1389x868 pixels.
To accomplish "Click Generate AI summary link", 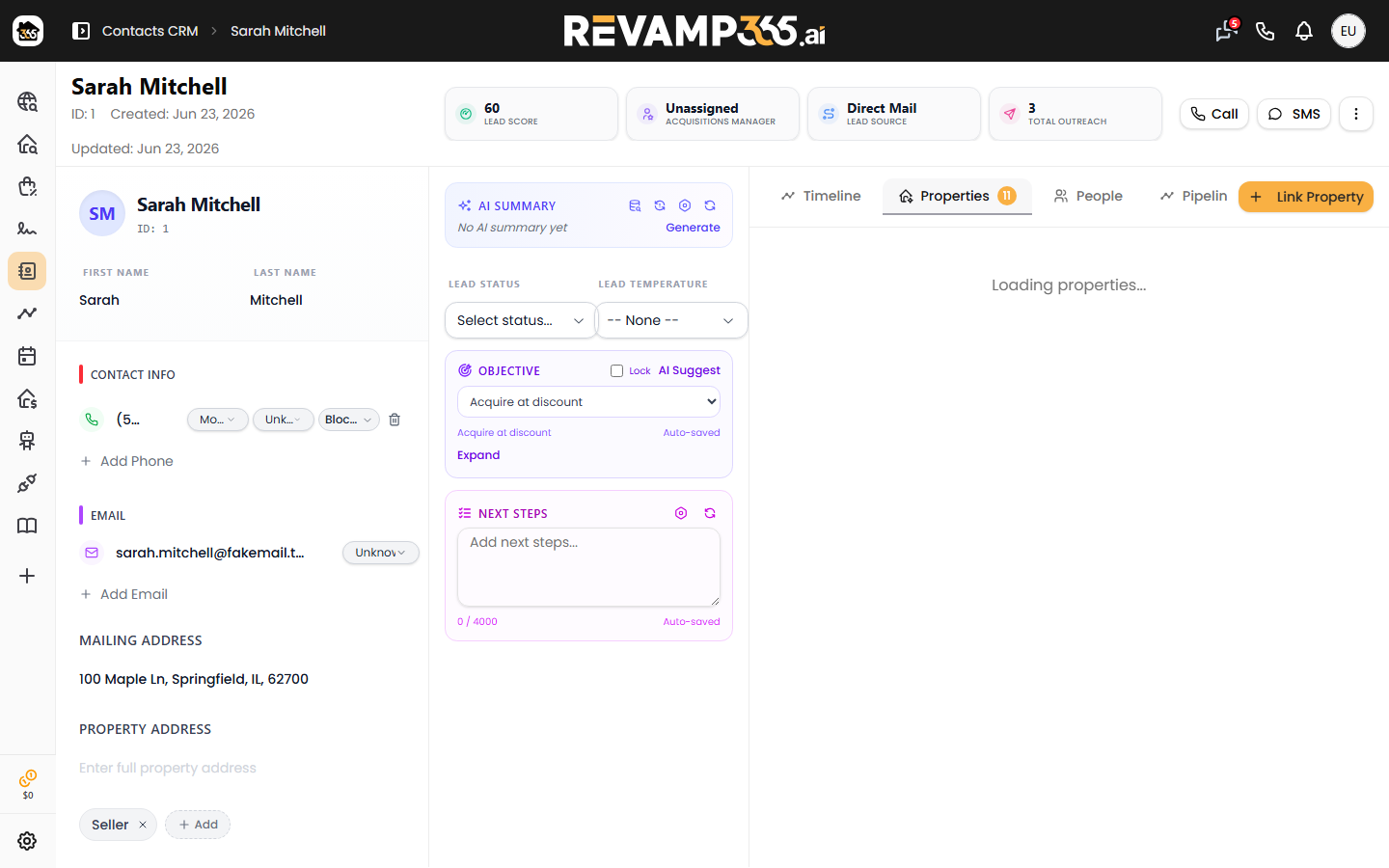I will click(x=693, y=228).
